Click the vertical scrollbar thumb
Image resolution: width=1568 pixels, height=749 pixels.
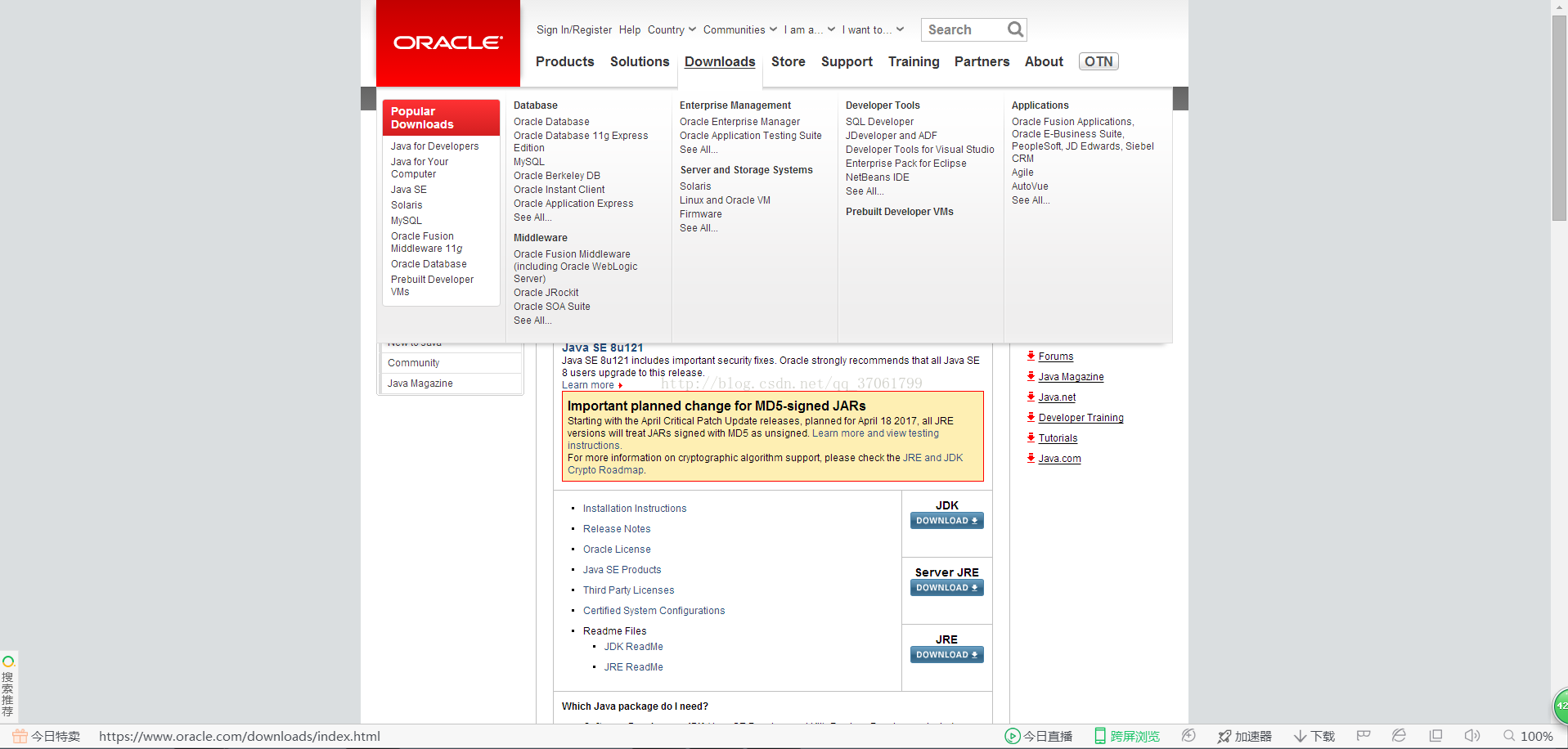click(x=1559, y=118)
